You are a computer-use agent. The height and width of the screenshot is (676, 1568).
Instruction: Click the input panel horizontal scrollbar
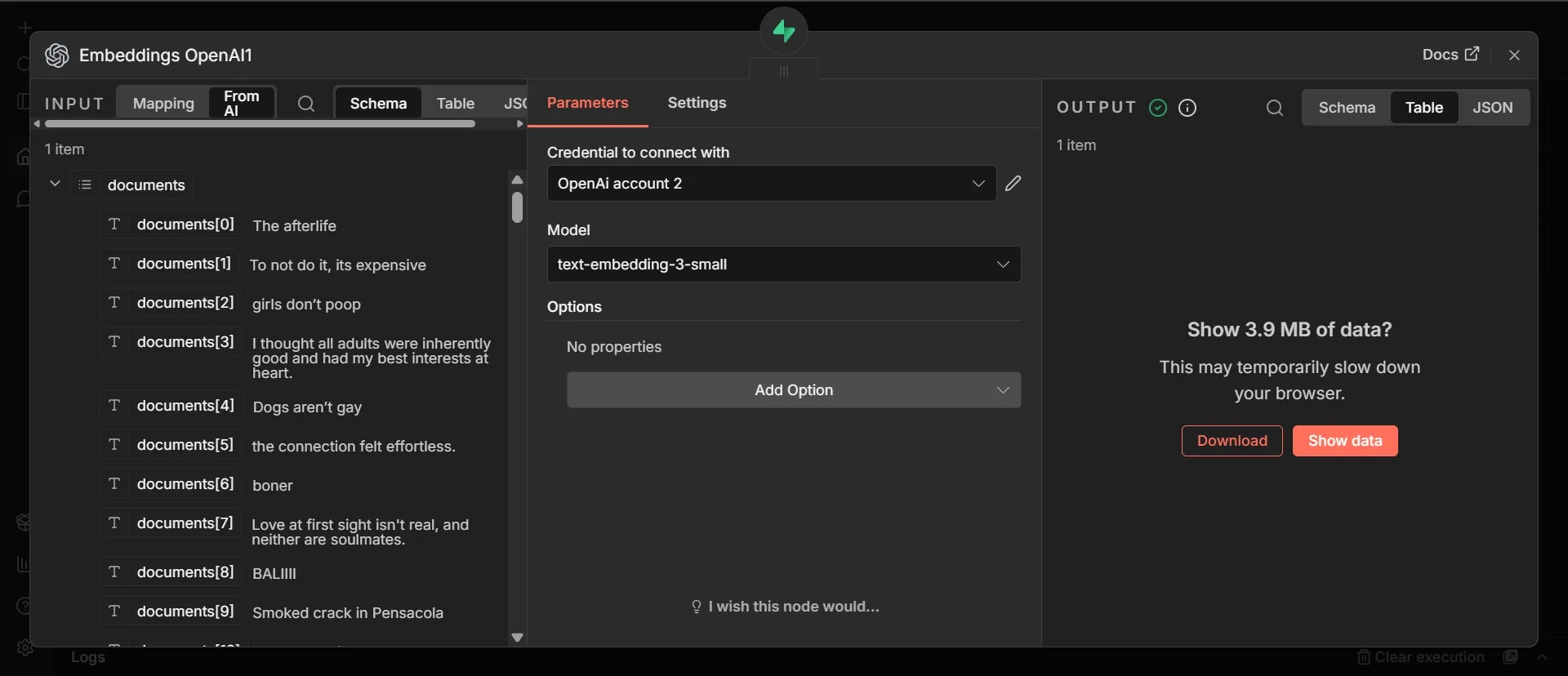click(260, 124)
